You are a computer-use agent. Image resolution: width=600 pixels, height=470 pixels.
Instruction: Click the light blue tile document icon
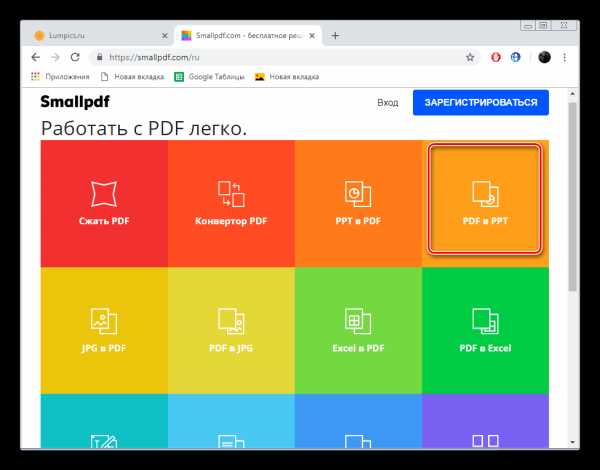pyautogui.click(x=231, y=441)
